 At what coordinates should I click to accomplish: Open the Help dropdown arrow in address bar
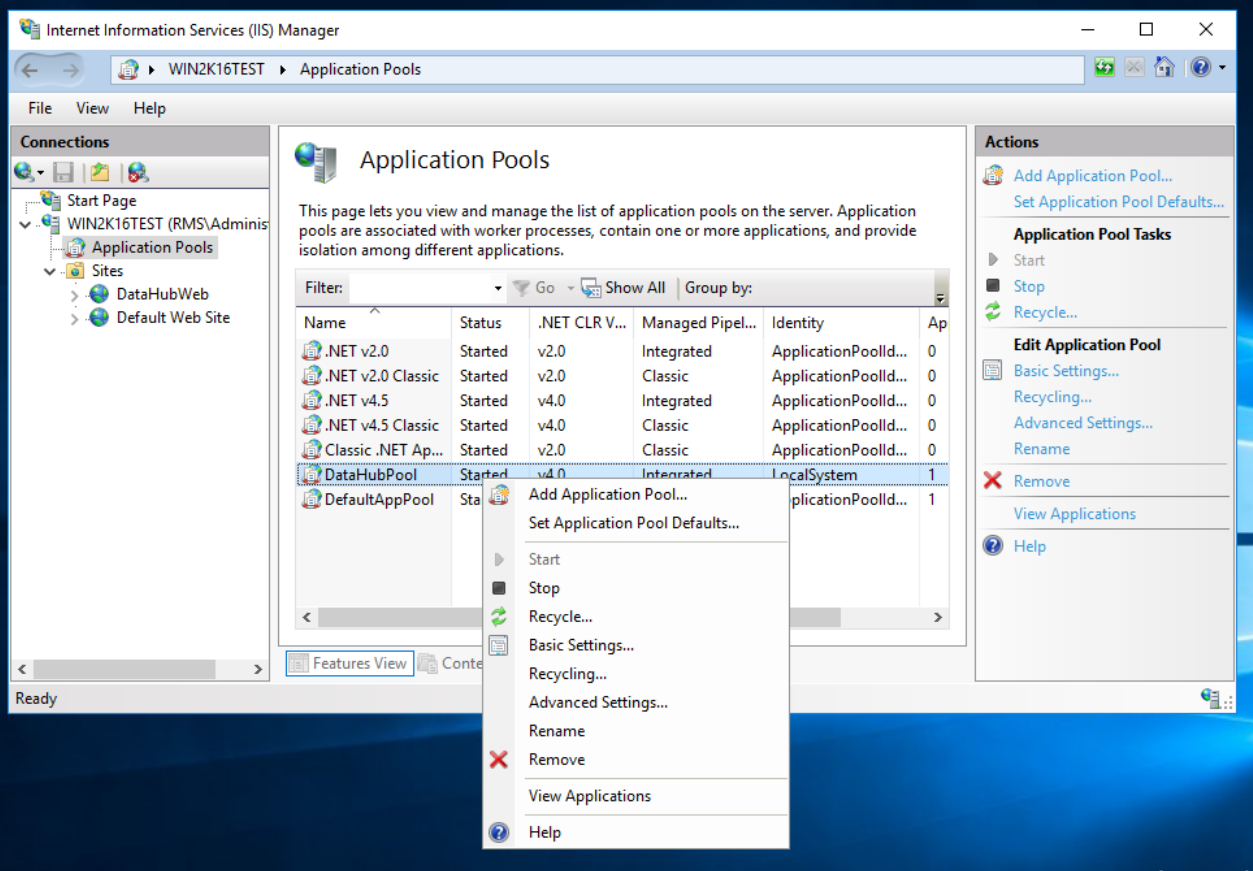point(1222,69)
